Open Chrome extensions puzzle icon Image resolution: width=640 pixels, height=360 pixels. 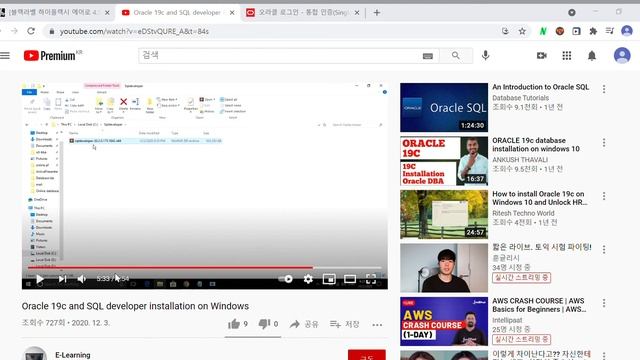[593, 31]
